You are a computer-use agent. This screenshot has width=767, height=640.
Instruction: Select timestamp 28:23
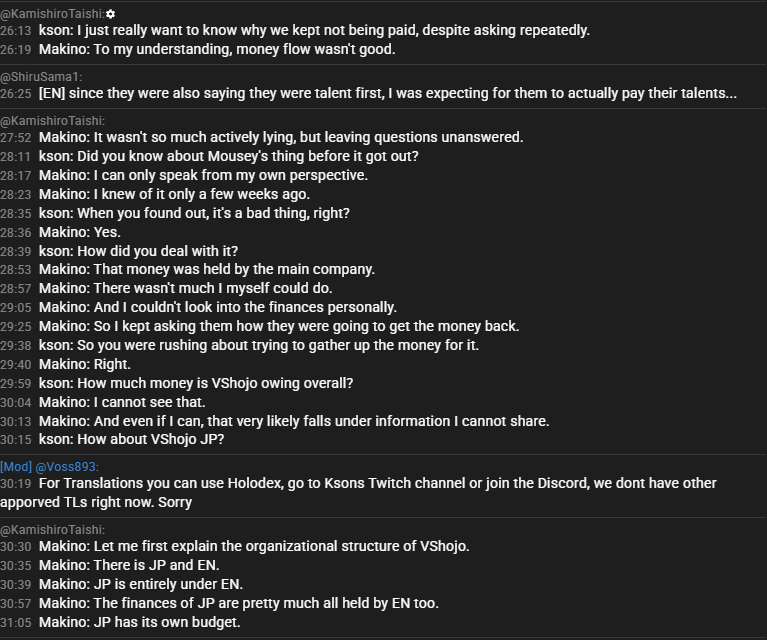click(16, 194)
